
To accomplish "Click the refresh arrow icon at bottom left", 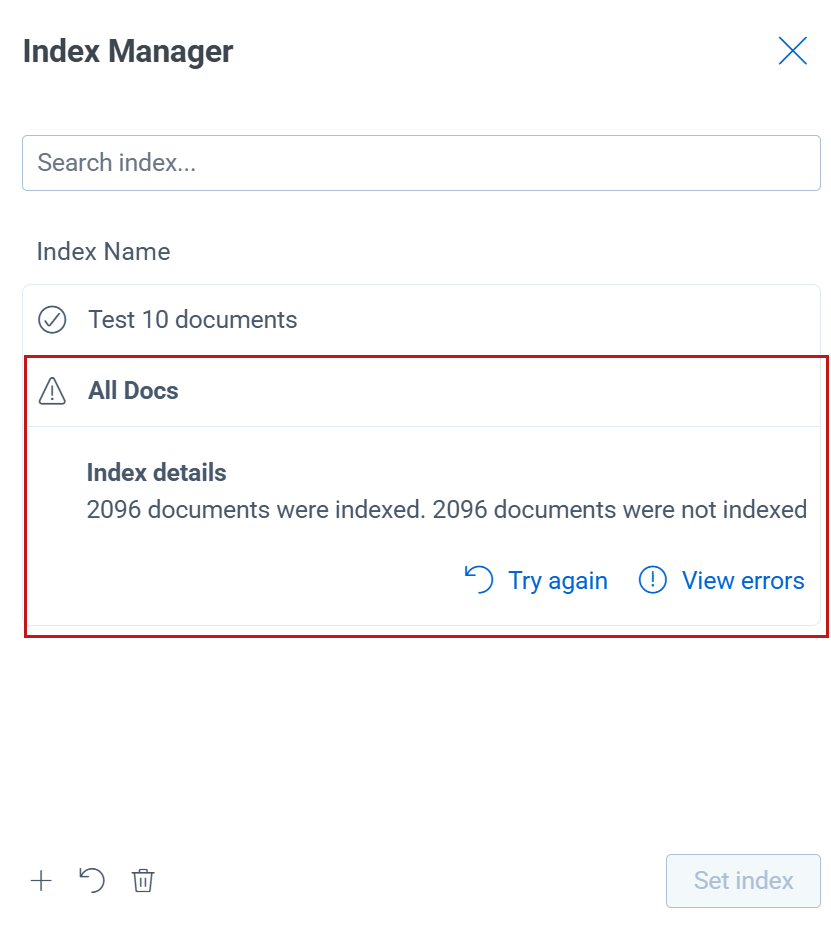I will [x=92, y=881].
